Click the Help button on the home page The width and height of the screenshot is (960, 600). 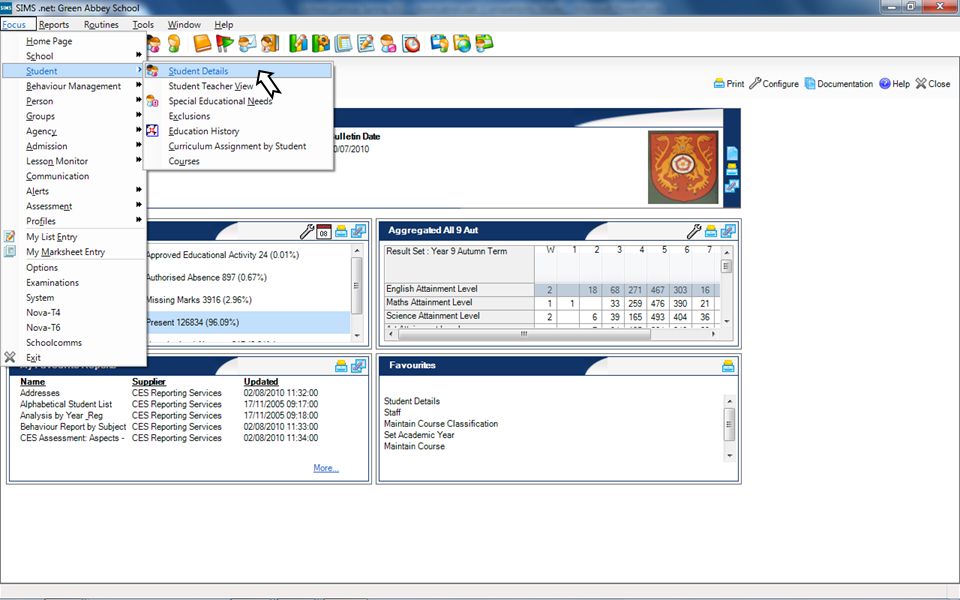point(894,84)
